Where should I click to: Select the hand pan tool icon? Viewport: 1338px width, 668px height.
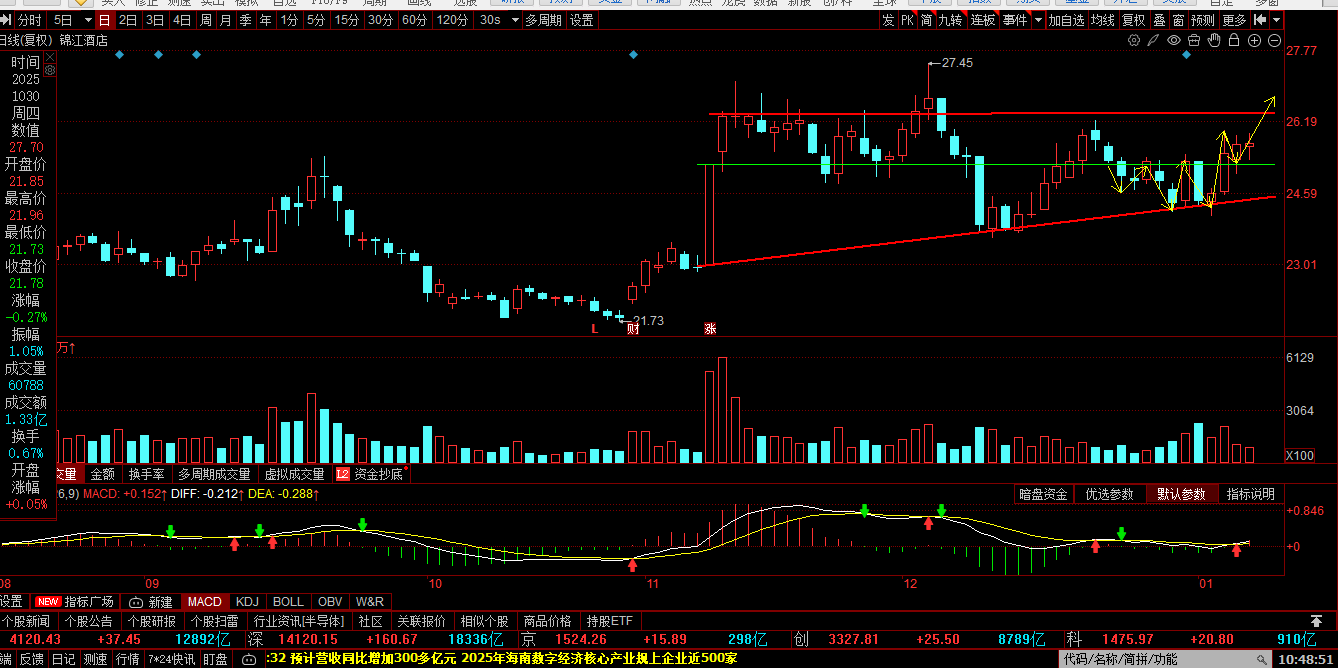point(1214,40)
